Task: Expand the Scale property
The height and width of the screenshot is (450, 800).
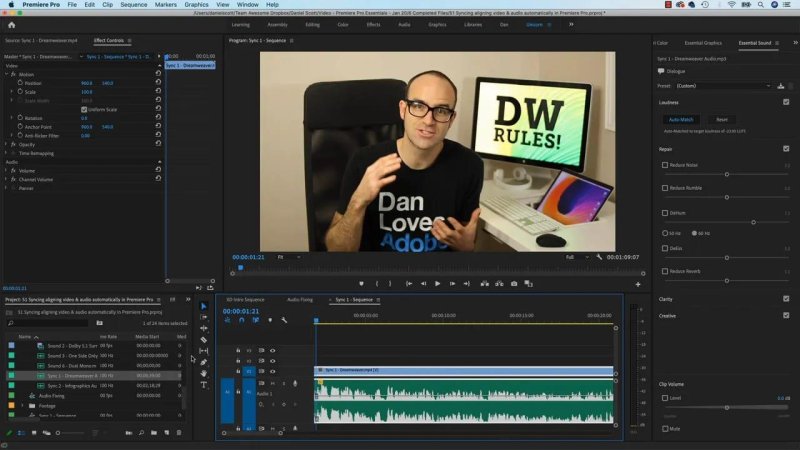Action: (x=12, y=92)
